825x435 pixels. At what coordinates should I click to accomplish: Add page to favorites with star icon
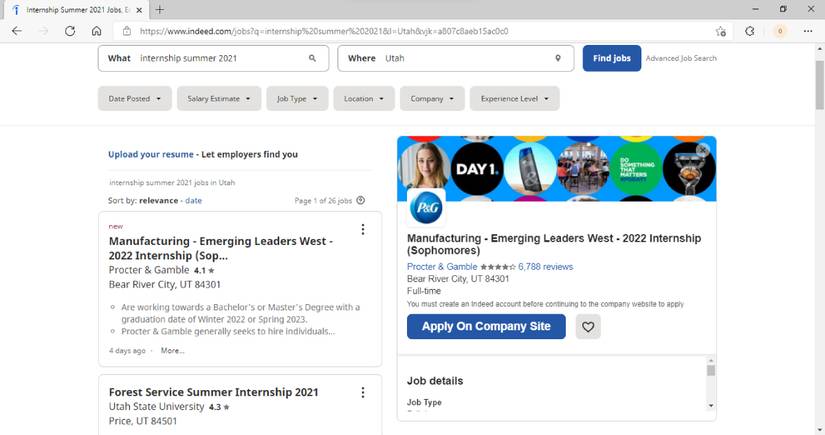721,31
